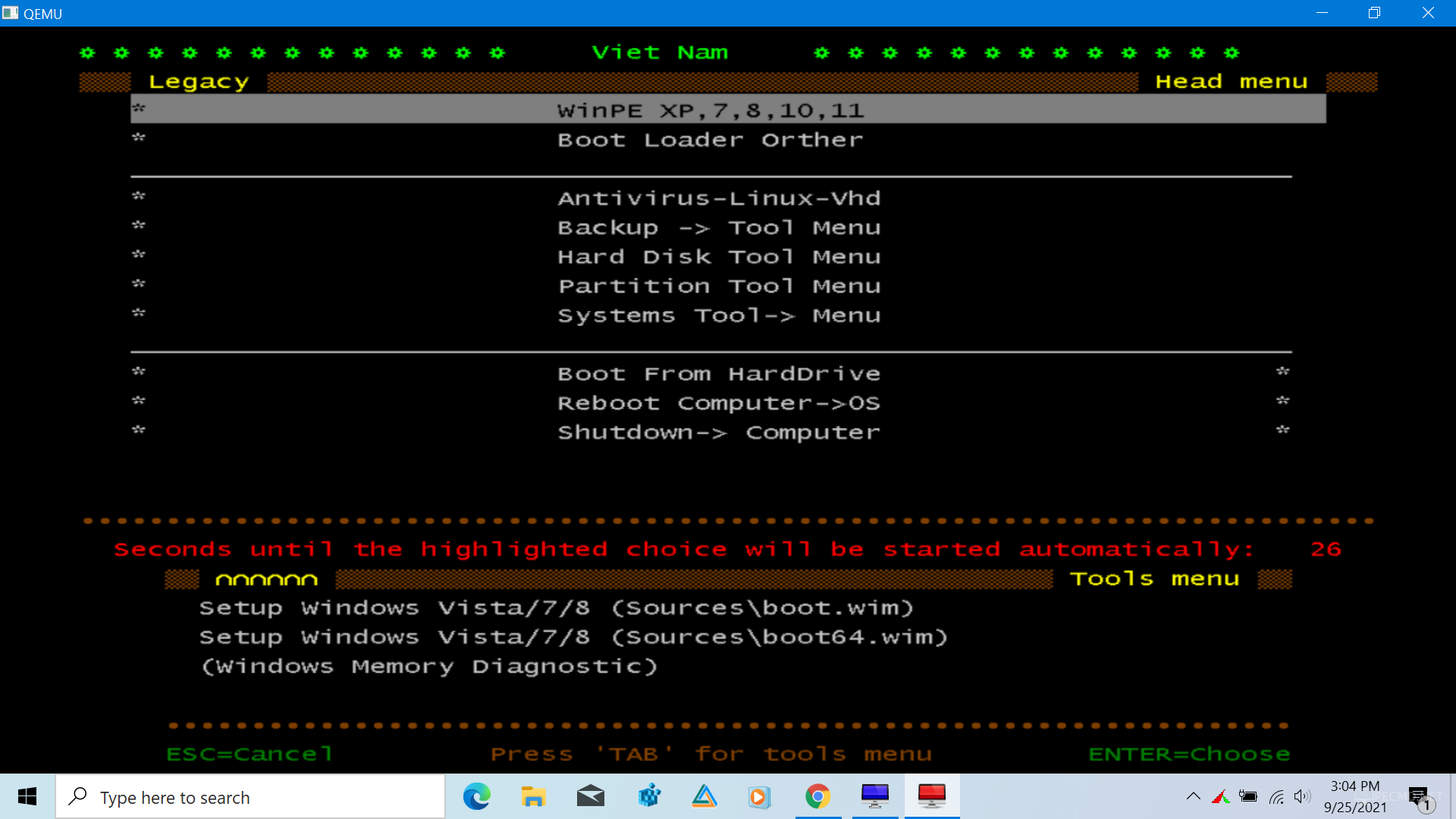
Task: Show hidden system tray icons
Action: click(x=1193, y=796)
